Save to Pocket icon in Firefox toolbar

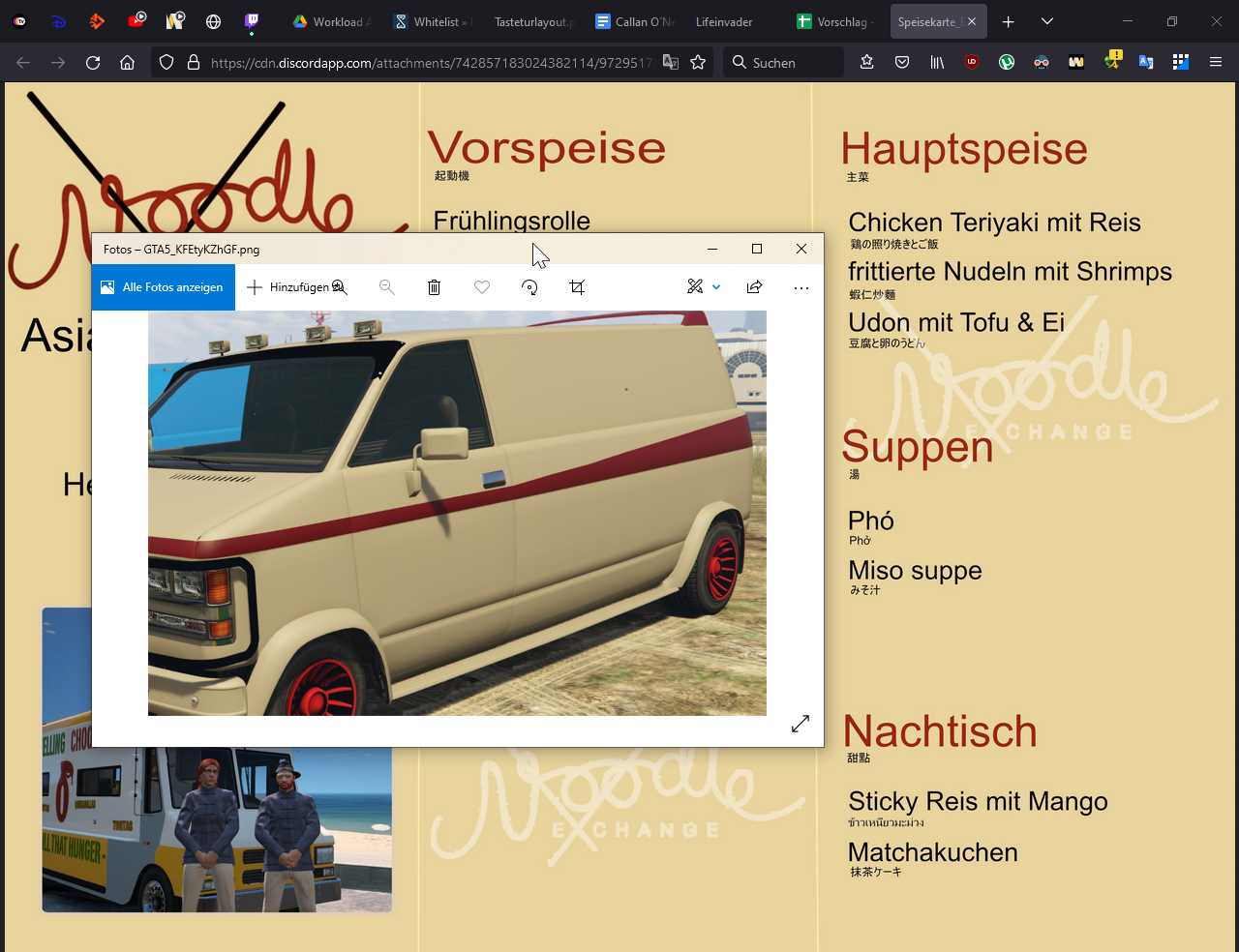pos(902,62)
